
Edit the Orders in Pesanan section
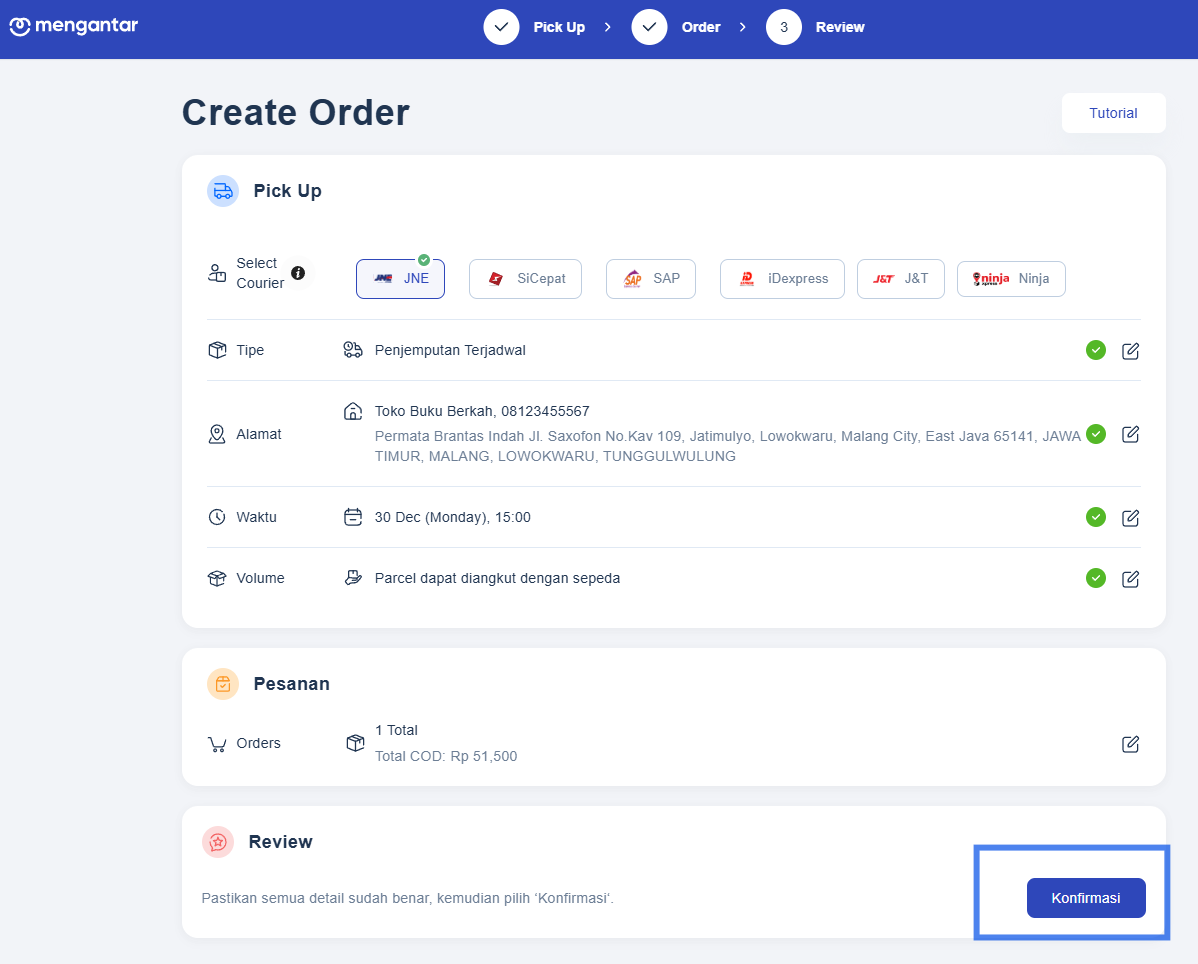click(1130, 743)
